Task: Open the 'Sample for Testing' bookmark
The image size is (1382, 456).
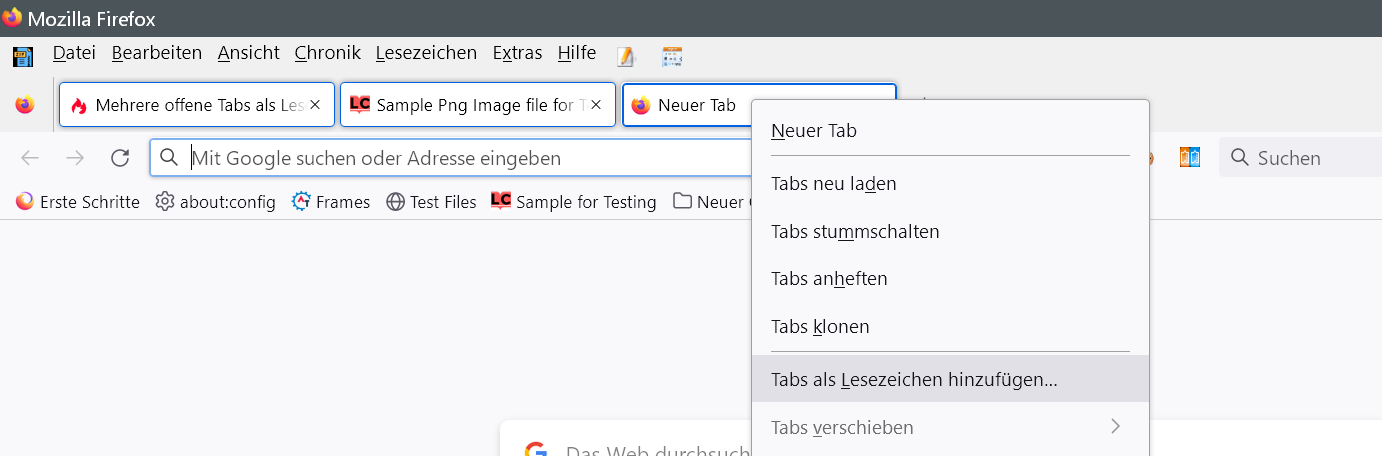Action: [574, 202]
